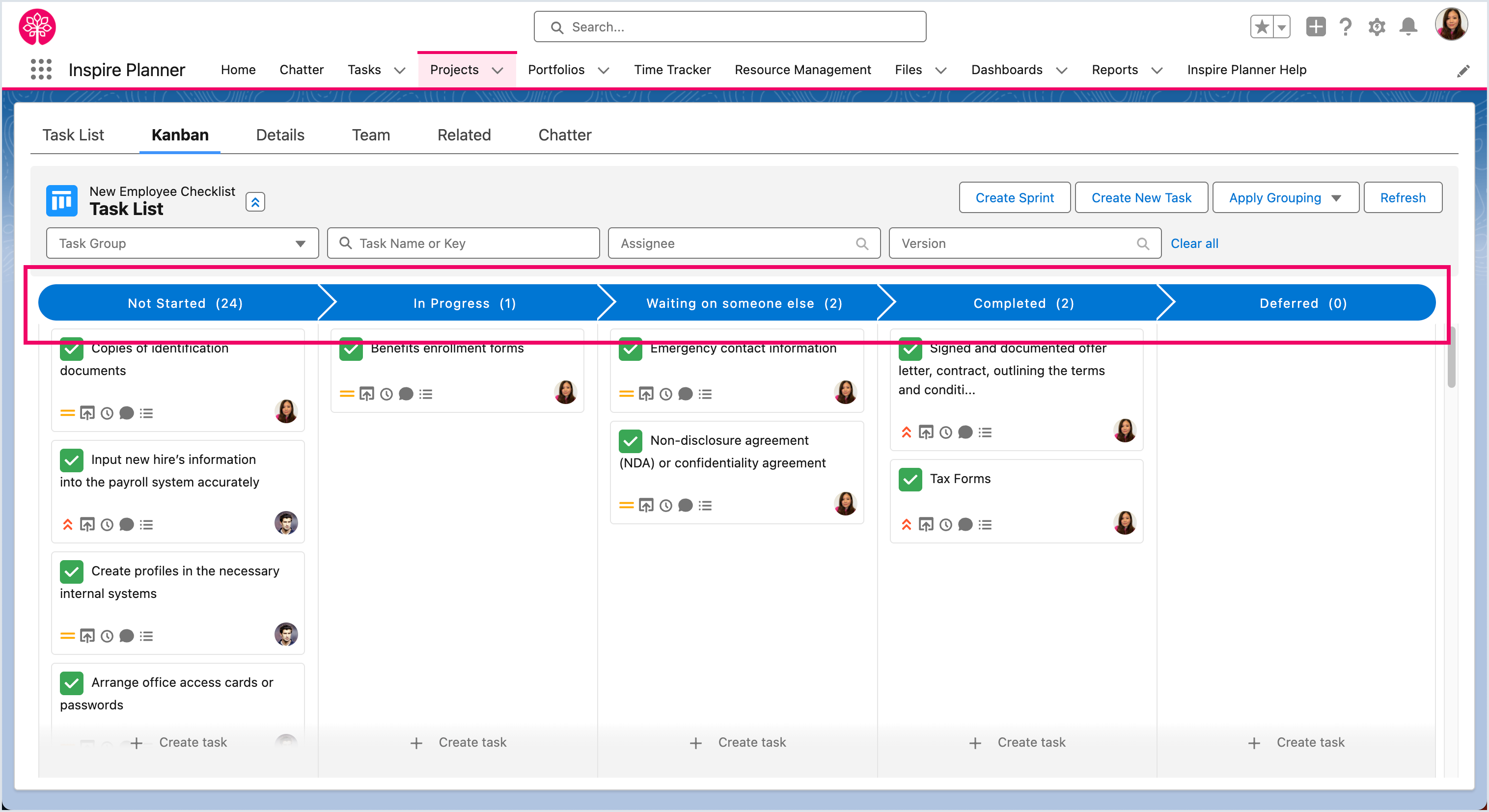The height and width of the screenshot is (812, 1489).
Task: Click the Create New Task button
Action: (1142, 198)
